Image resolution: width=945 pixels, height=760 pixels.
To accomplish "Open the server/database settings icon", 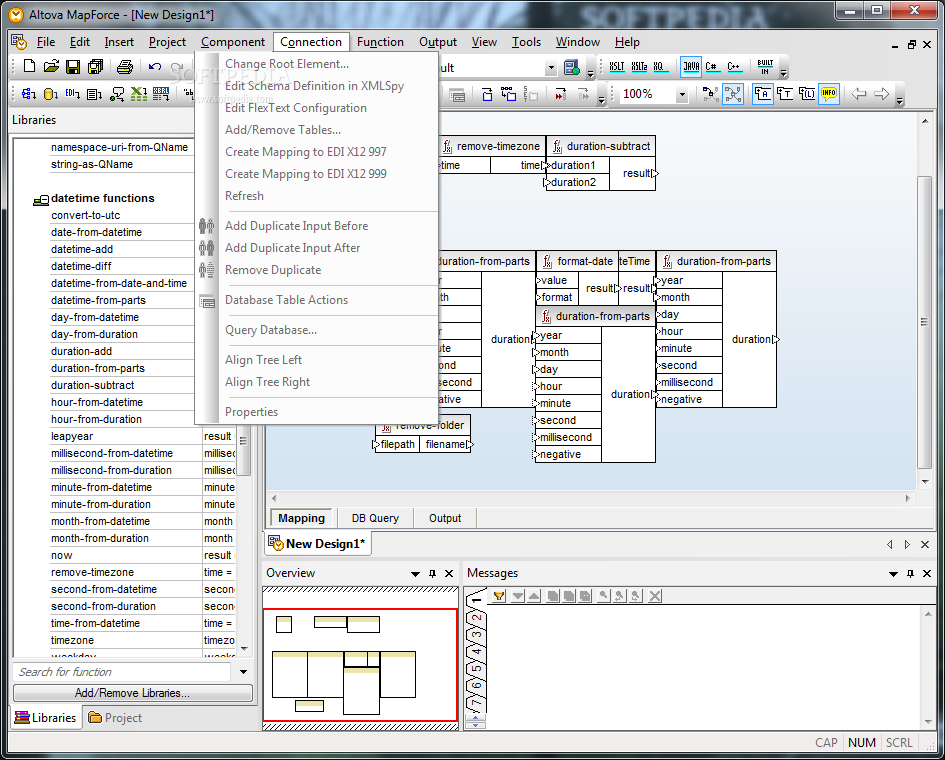I will (571, 68).
